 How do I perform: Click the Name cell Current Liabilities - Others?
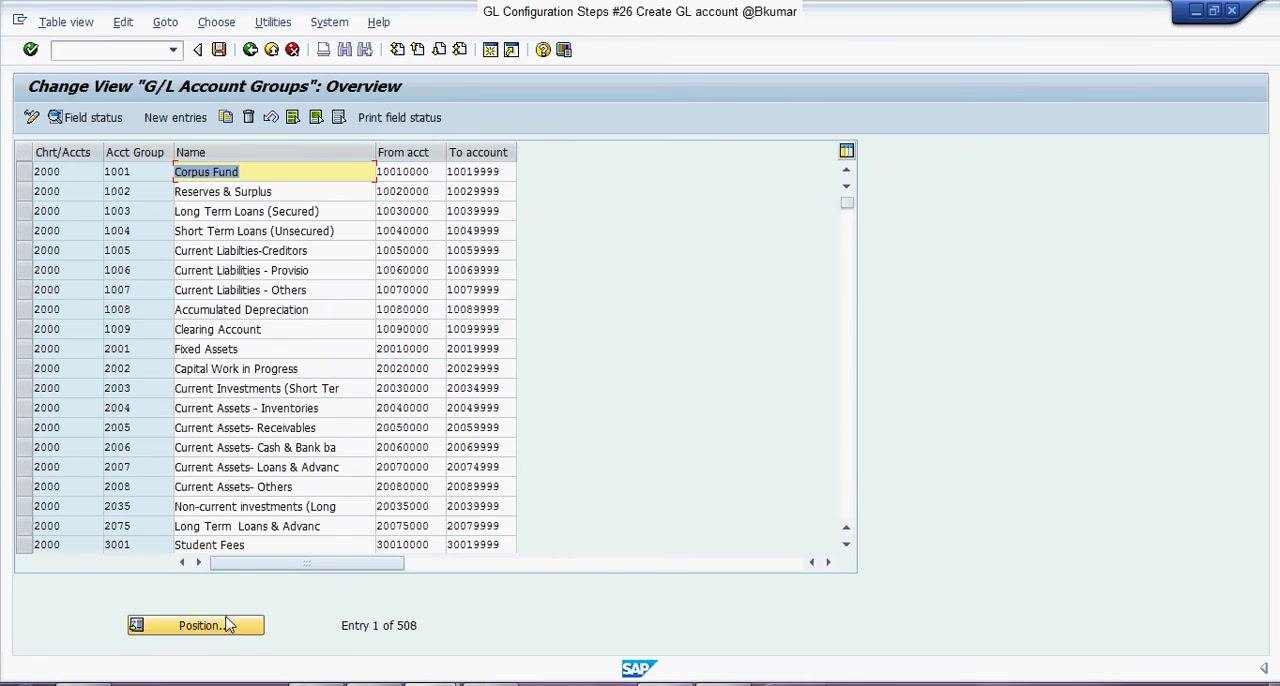pos(275,290)
